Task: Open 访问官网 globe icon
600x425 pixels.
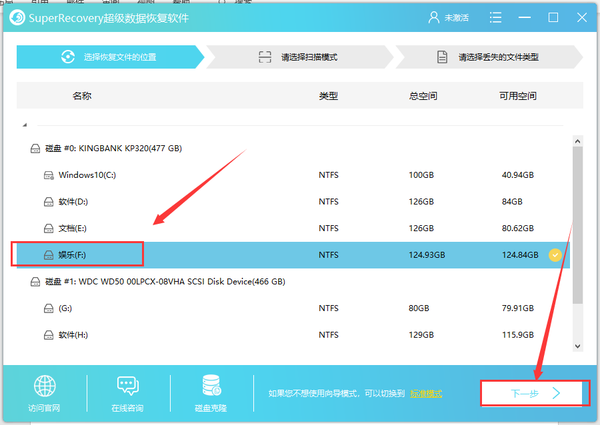Action: pos(44,386)
